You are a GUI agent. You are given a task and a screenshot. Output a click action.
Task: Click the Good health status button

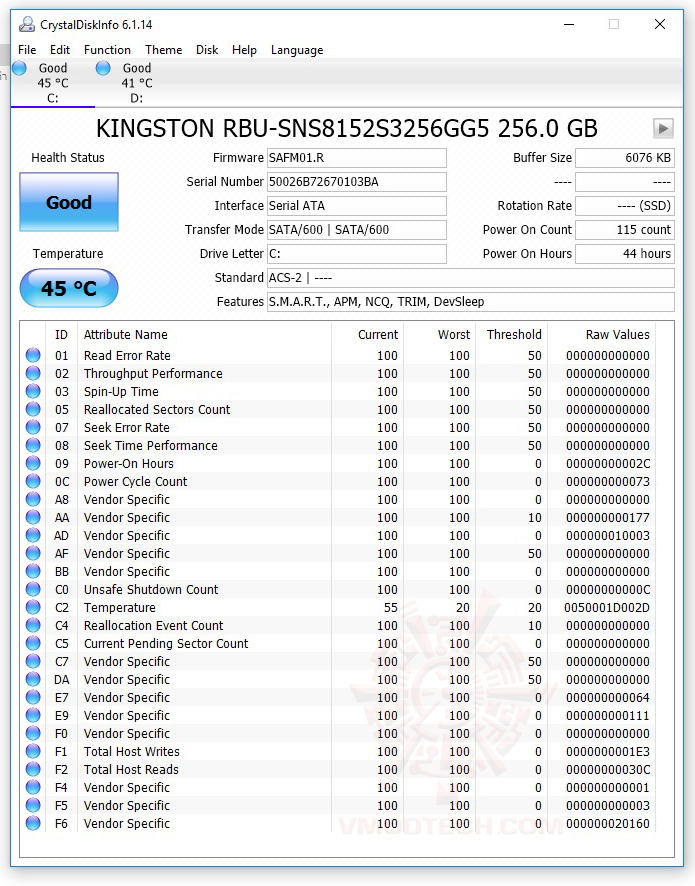click(x=69, y=202)
